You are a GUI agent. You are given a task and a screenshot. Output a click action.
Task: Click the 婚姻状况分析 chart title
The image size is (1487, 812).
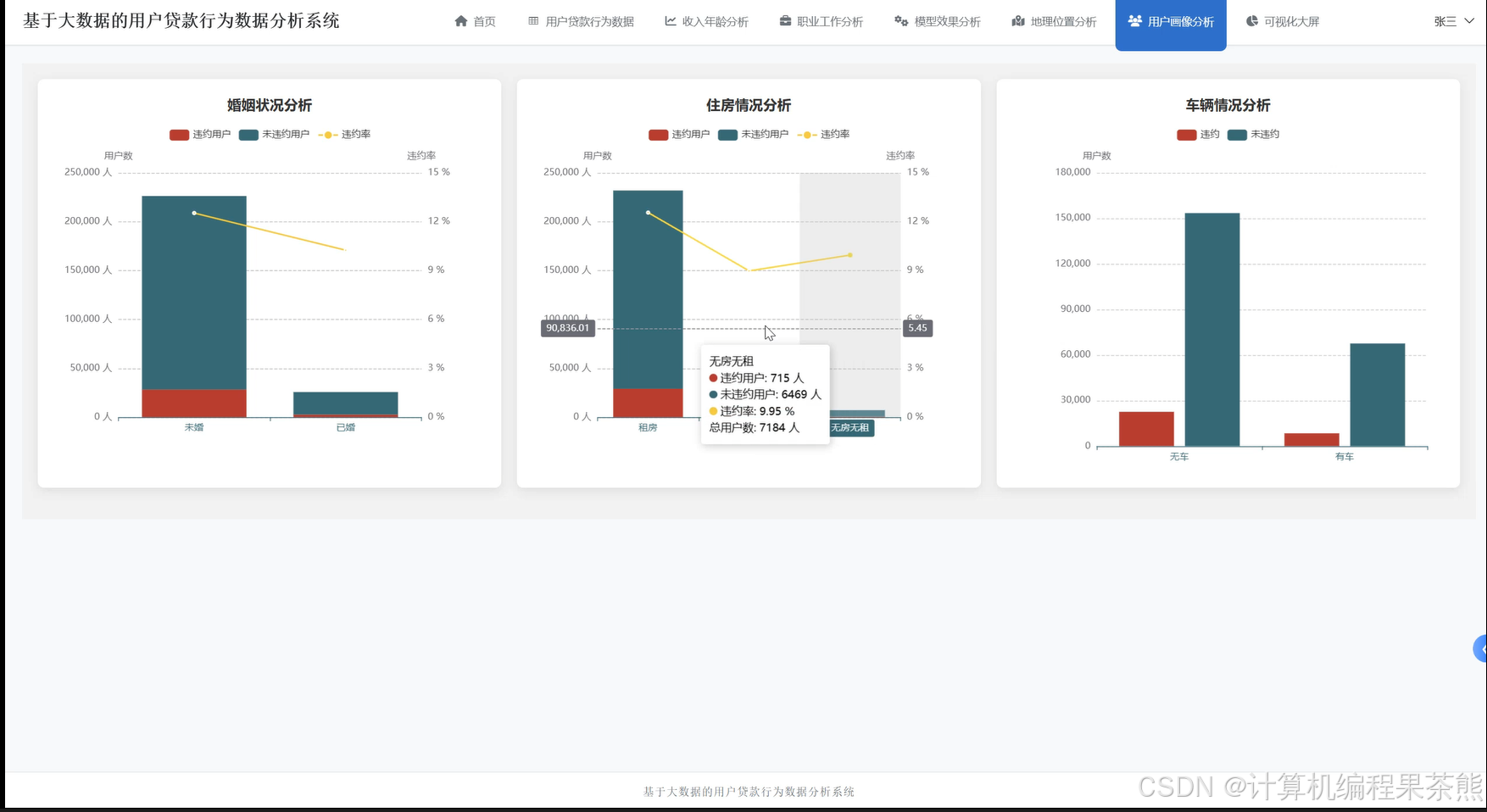[x=270, y=105]
